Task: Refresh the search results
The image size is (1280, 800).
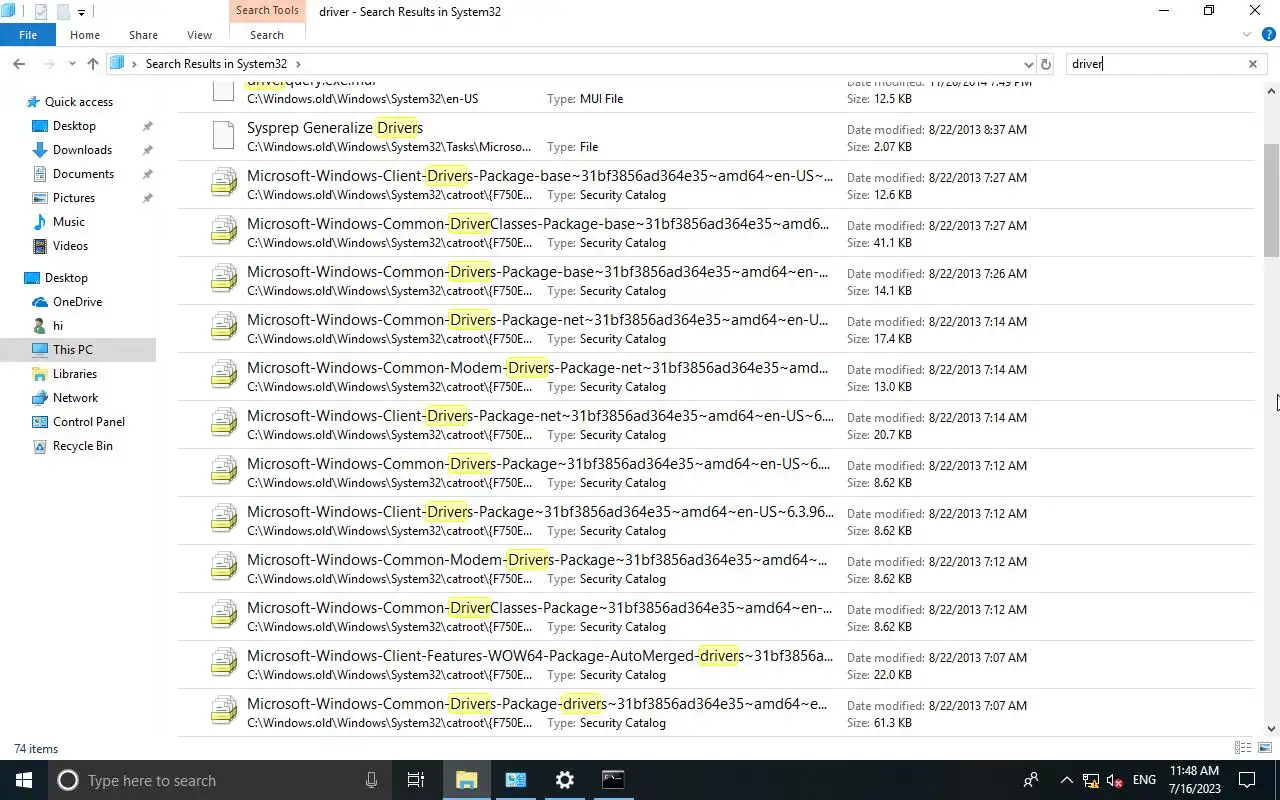Action: pos(1046,64)
